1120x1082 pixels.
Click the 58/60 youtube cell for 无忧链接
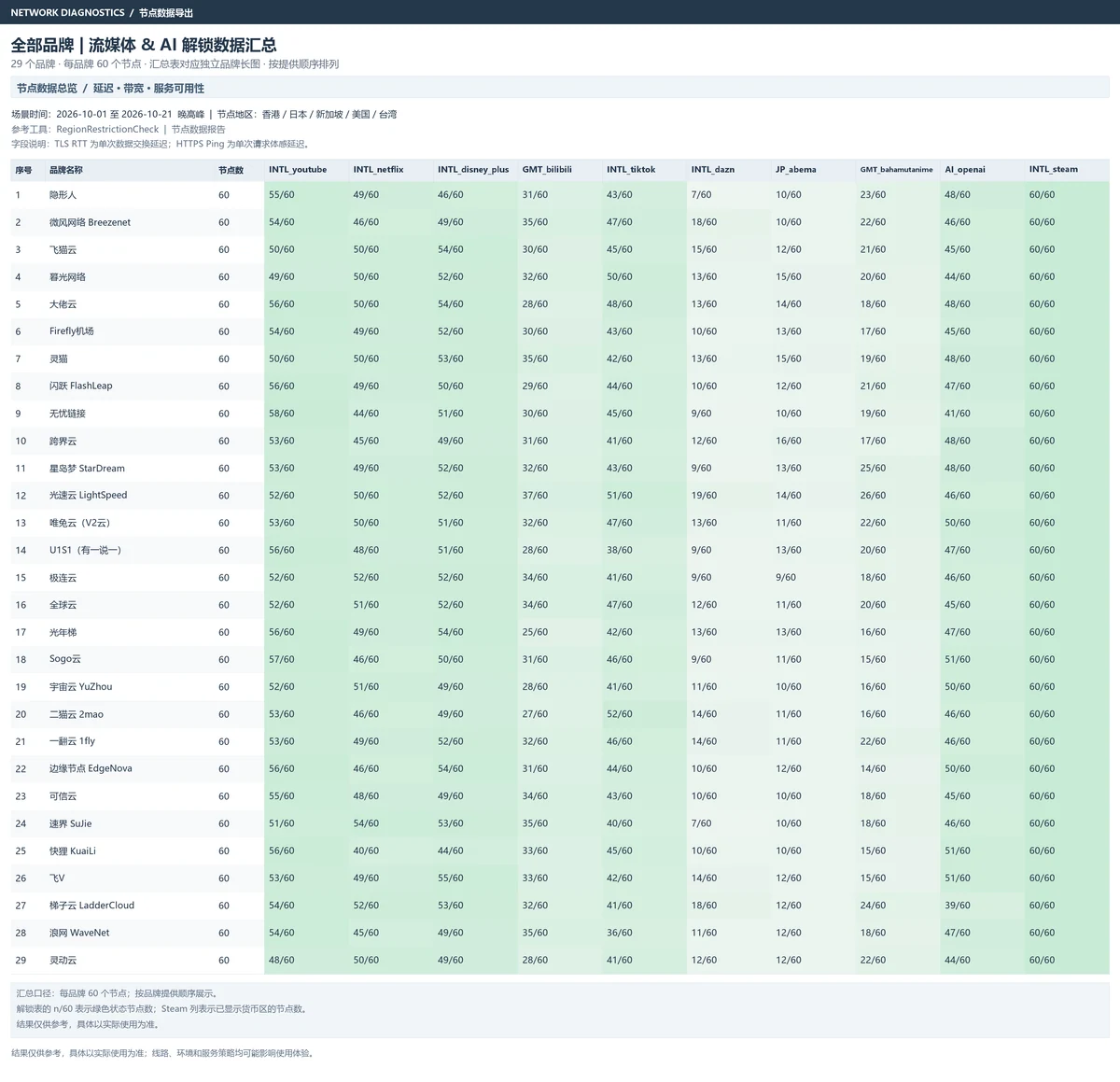[x=282, y=414]
